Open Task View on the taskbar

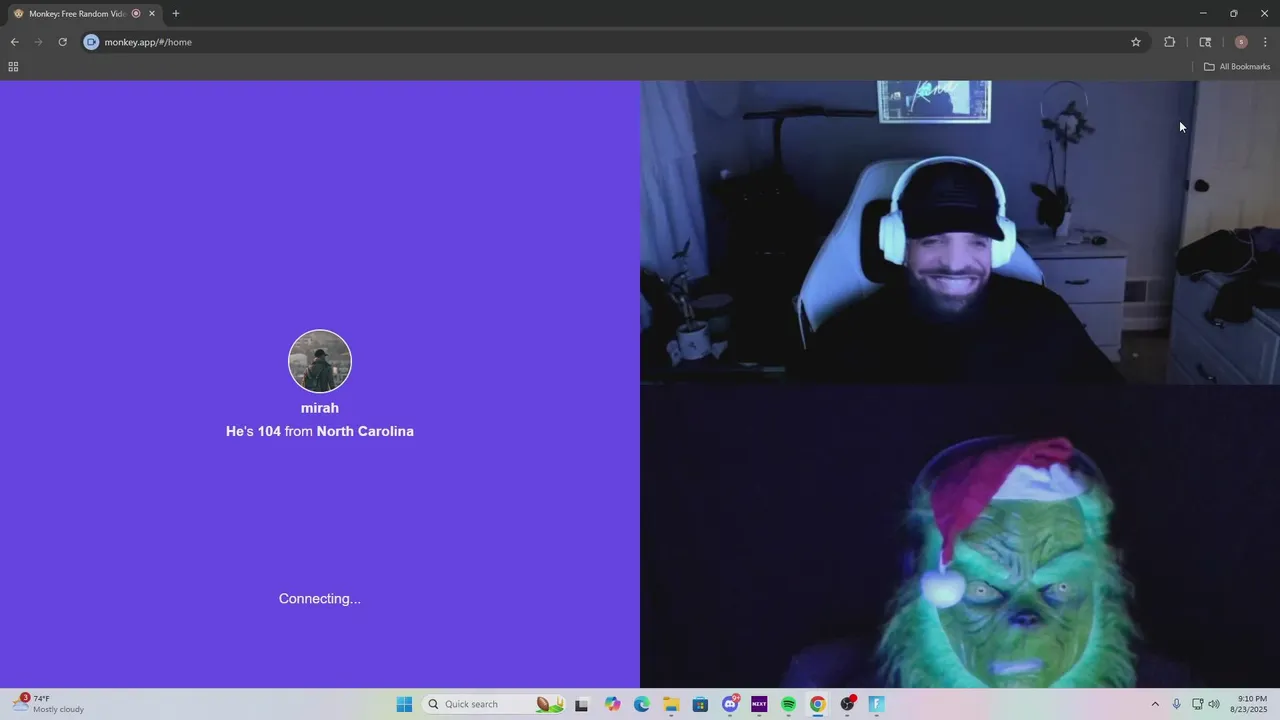pos(582,704)
